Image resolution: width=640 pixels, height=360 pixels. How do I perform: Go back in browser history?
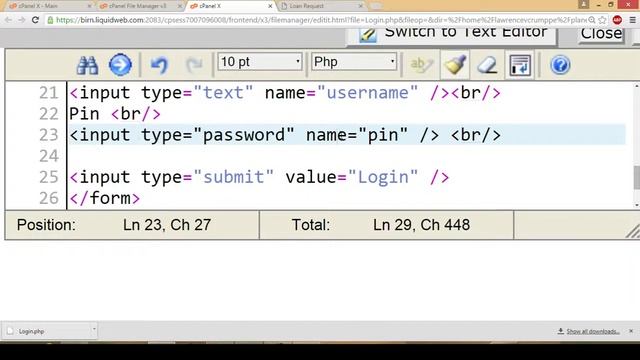[9, 20]
